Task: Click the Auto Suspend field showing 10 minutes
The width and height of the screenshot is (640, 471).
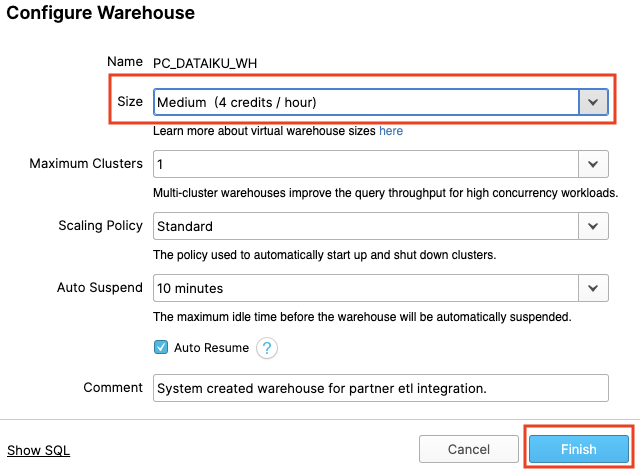Action: [365, 288]
